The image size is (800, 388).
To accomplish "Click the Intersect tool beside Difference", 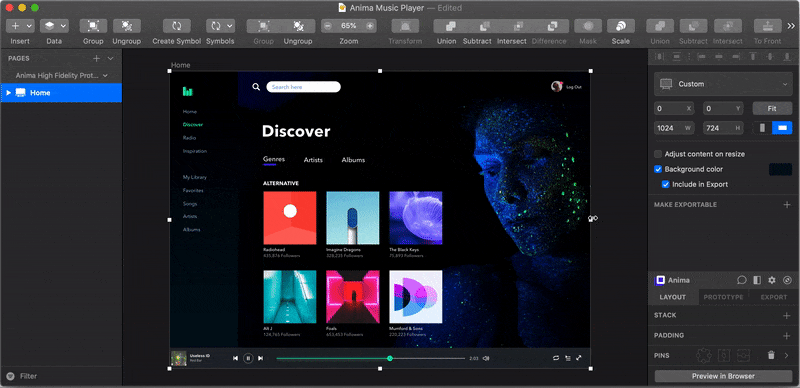I will coord(518,26).
